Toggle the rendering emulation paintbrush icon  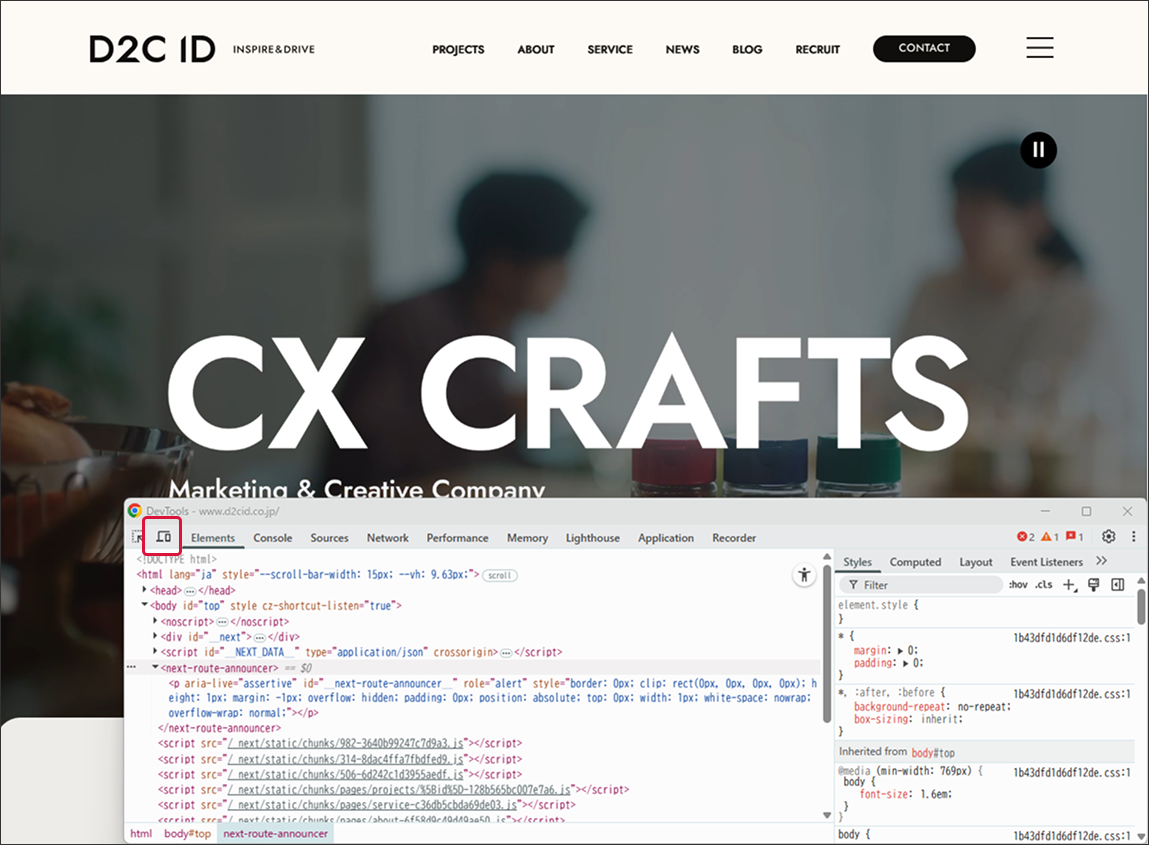[x=1093, y=585]
